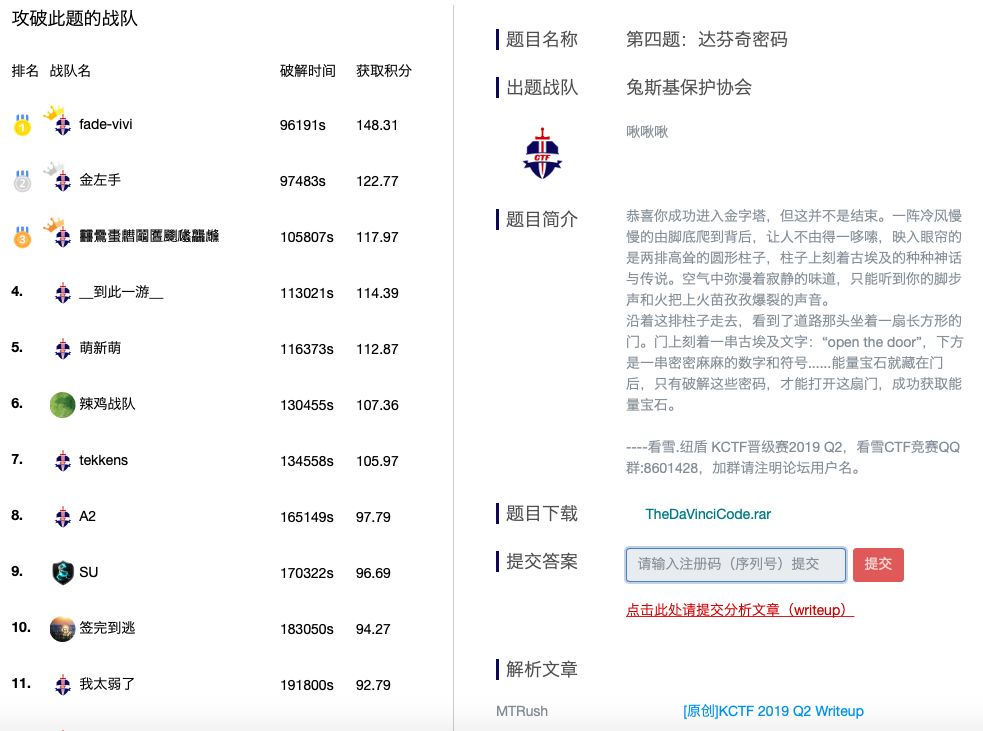
Task: Download TheDaVinciCode.rar file
Action: pos(708,514)
